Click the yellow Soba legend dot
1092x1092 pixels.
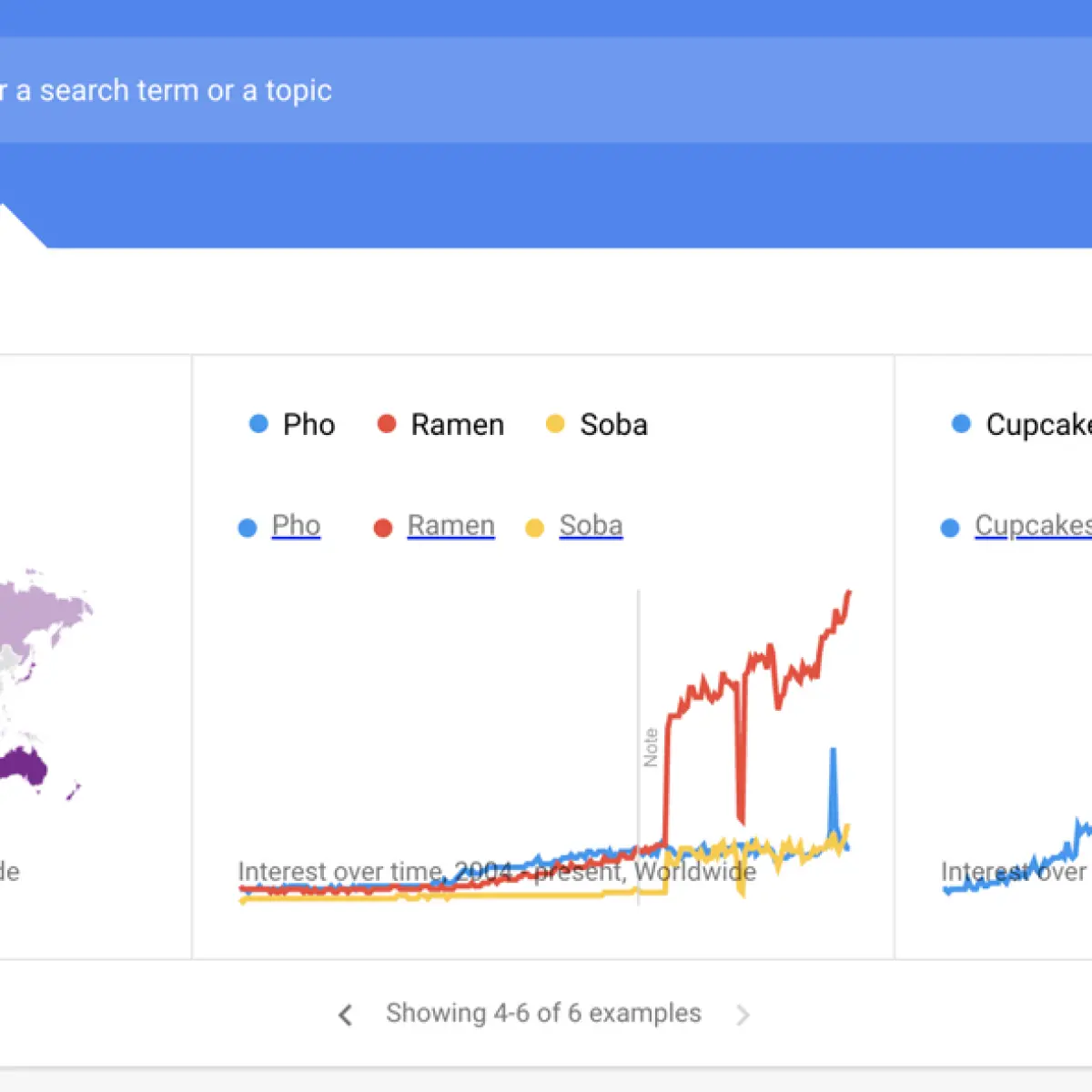pyautogui.click(x=555, y=424)
